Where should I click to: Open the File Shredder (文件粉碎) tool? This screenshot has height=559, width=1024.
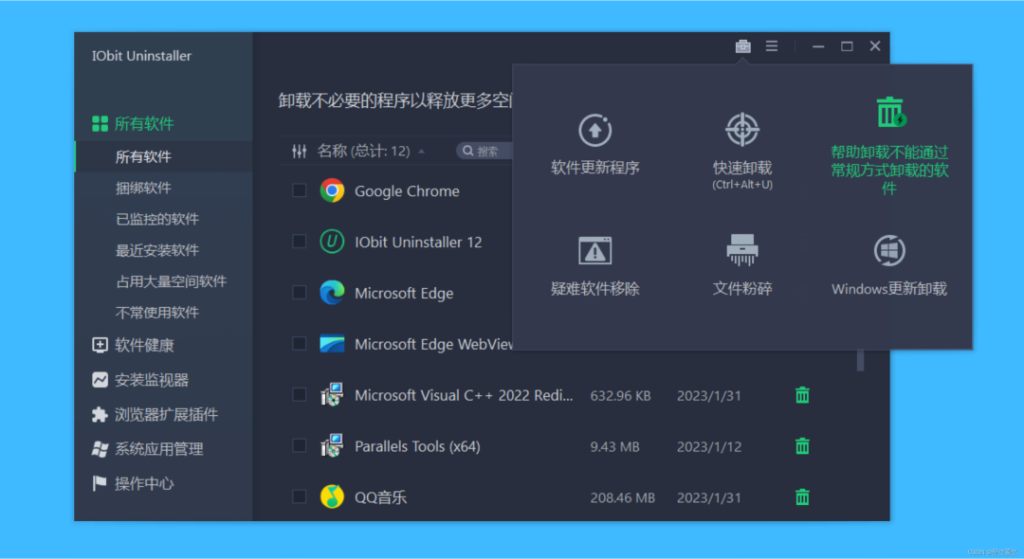[742, 264]
